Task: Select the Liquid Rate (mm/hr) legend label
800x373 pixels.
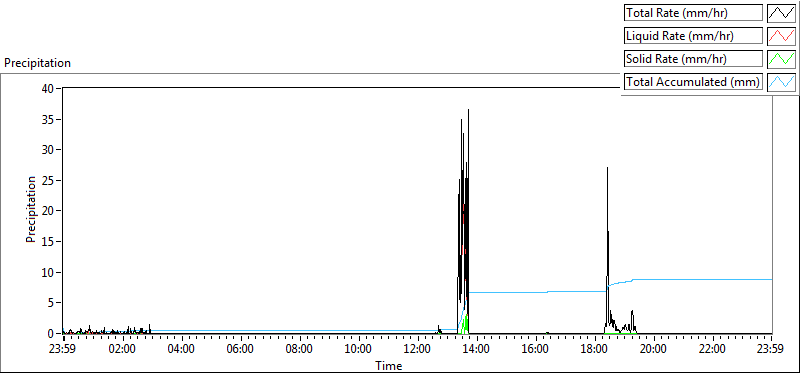Action: (x=693, y=36)
